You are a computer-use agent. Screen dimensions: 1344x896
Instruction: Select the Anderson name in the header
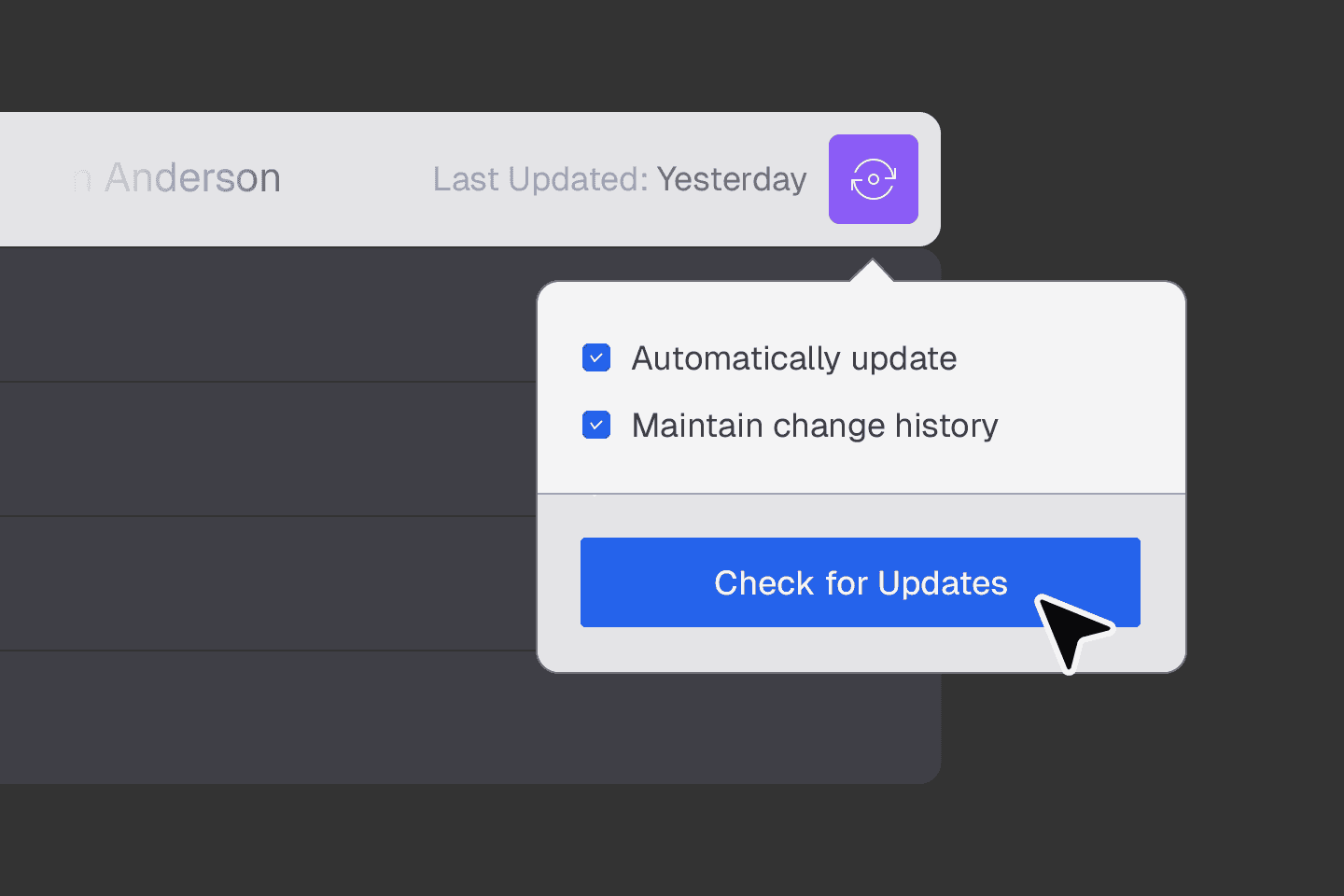(191, 178)
